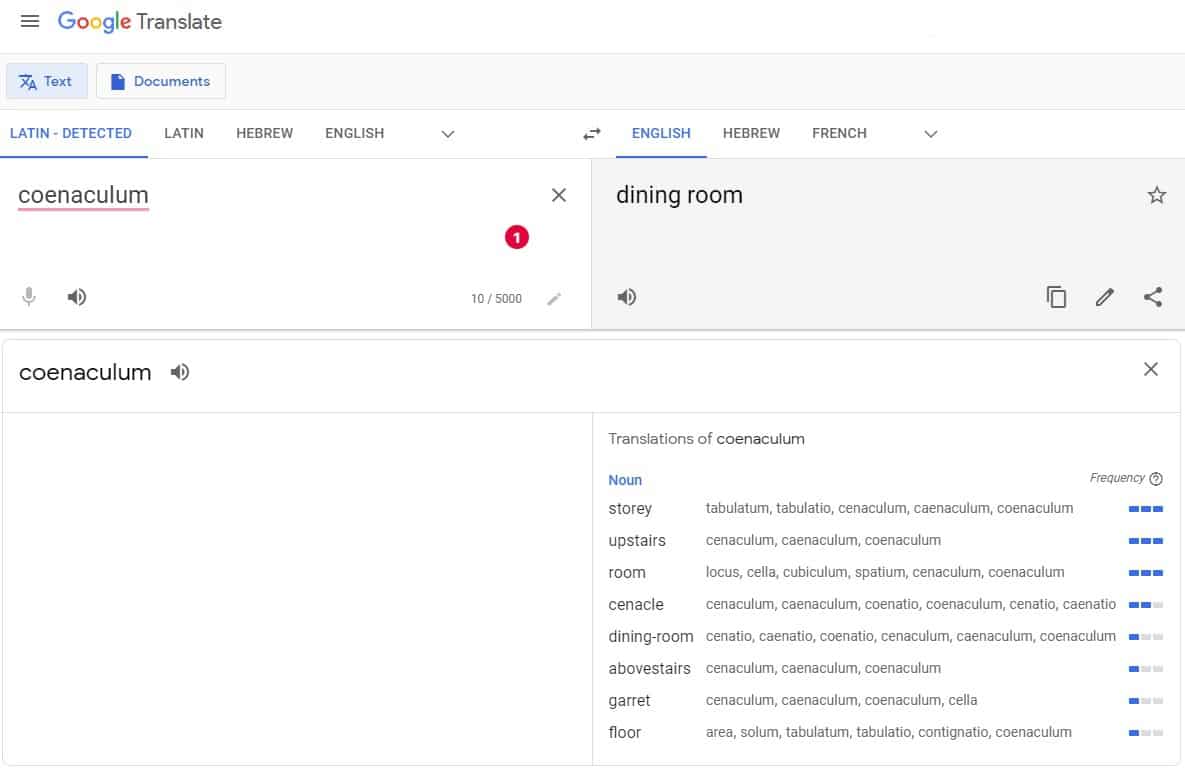The height and width of the screenshot is (783, 1185).
Task: Listen to the English translation audio
Action: pos(627,297)
